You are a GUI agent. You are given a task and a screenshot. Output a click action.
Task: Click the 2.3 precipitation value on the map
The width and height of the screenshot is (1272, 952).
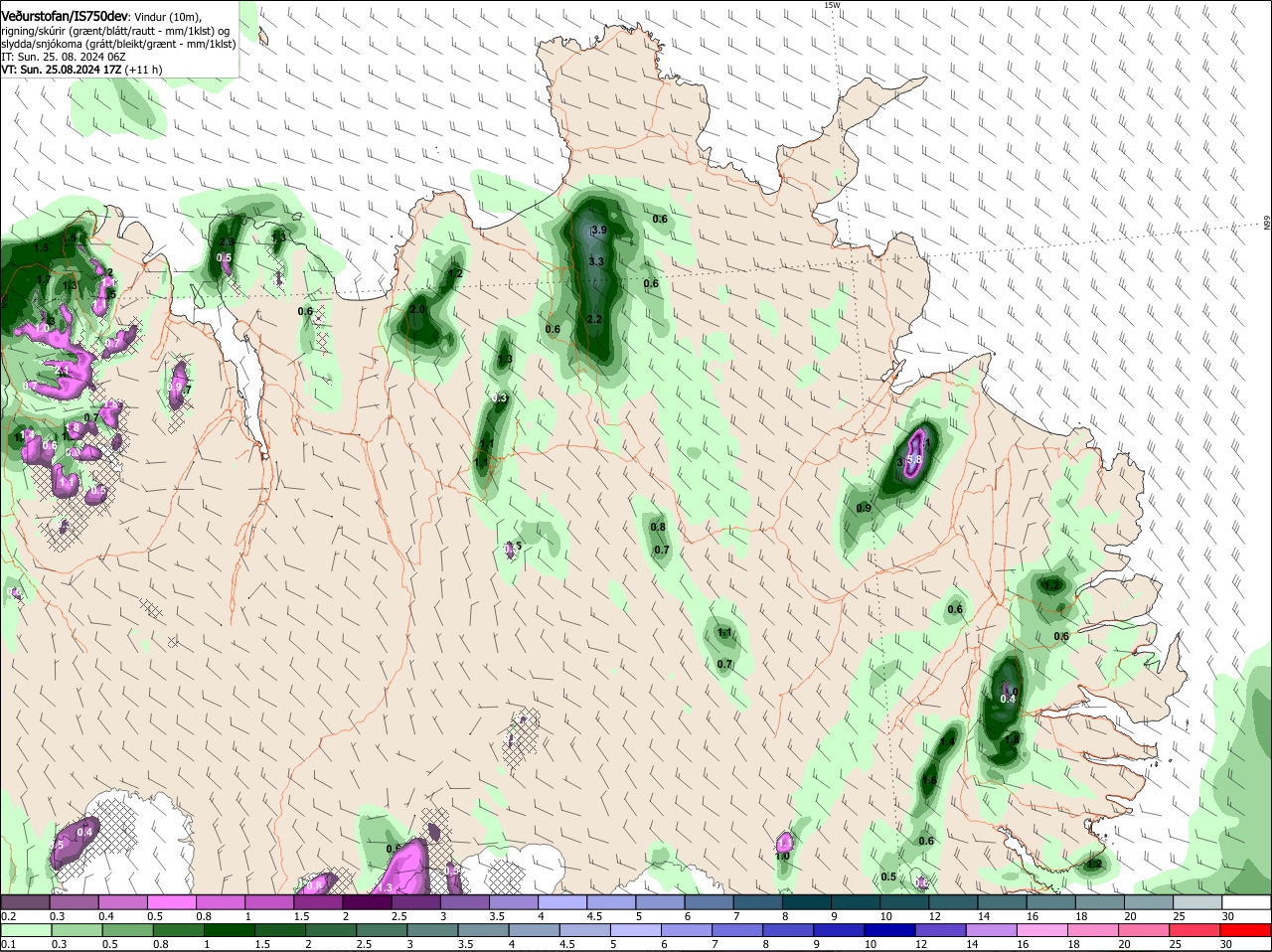point(227,241)
